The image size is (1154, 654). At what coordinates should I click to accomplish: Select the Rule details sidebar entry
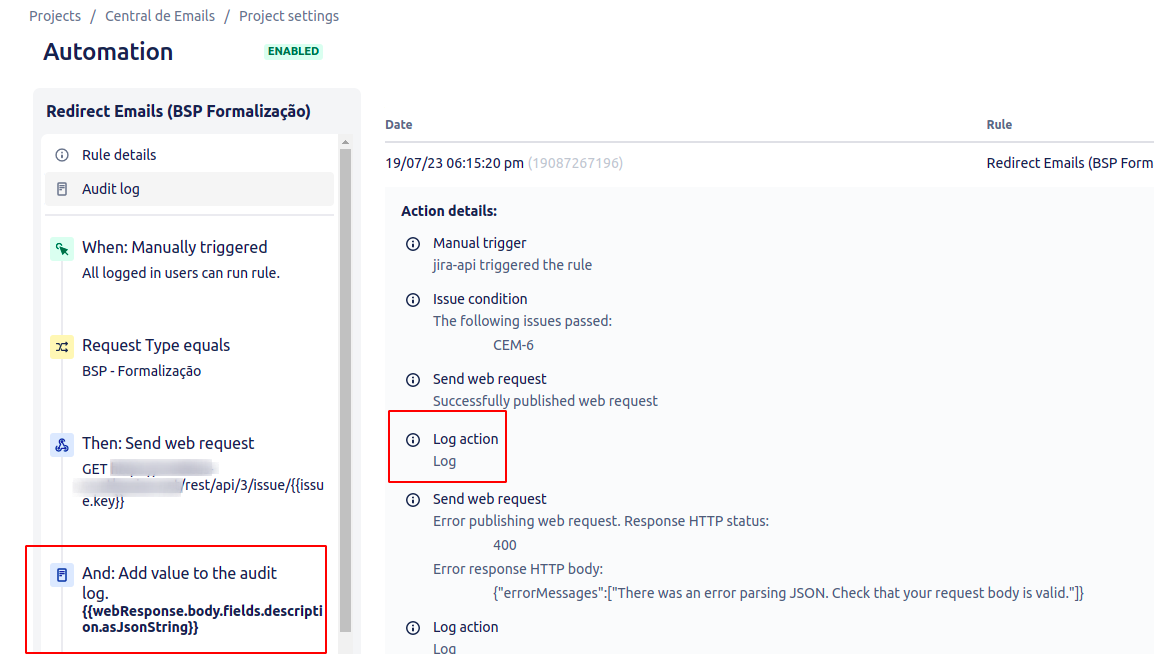point(118,154)
